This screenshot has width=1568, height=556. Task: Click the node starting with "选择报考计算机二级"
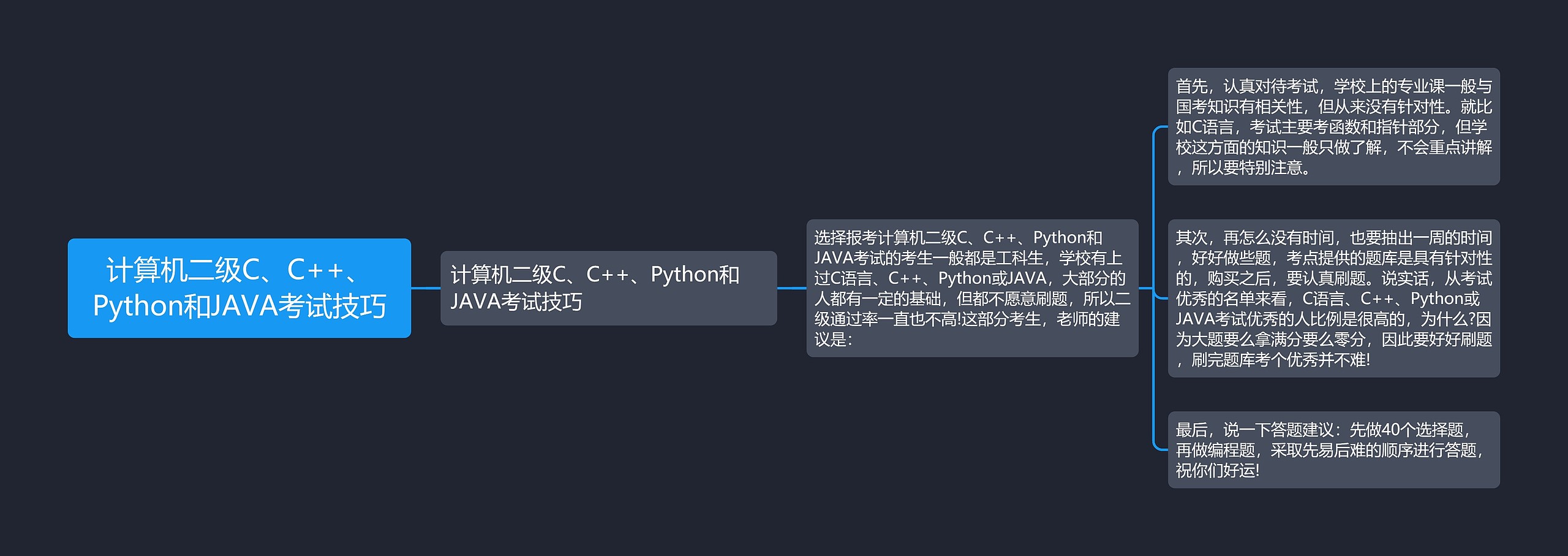972,288
